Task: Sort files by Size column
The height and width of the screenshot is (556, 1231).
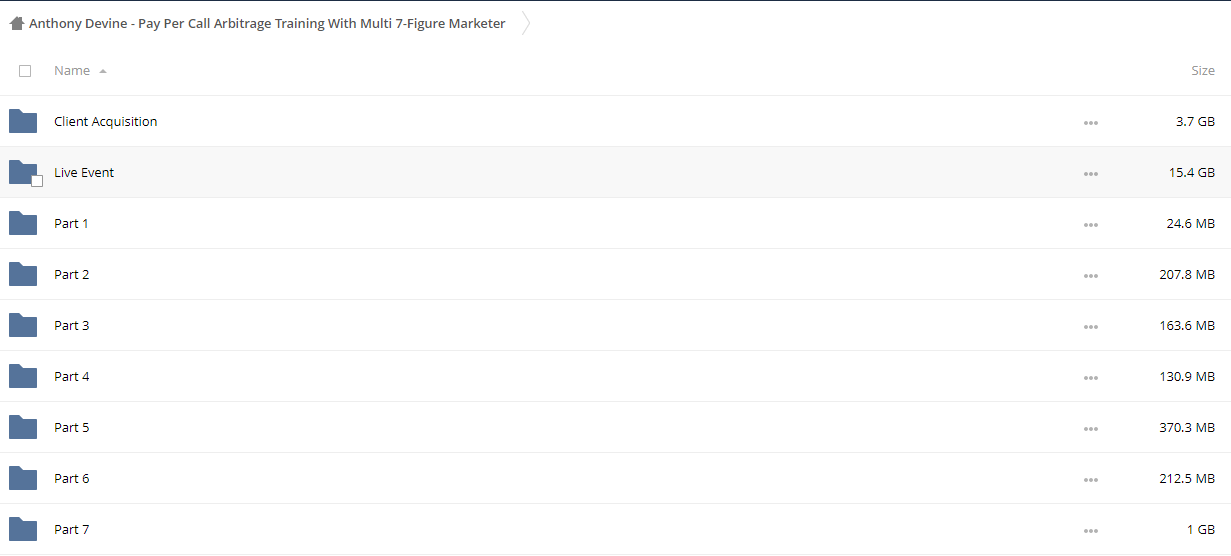Action: 1203,71
